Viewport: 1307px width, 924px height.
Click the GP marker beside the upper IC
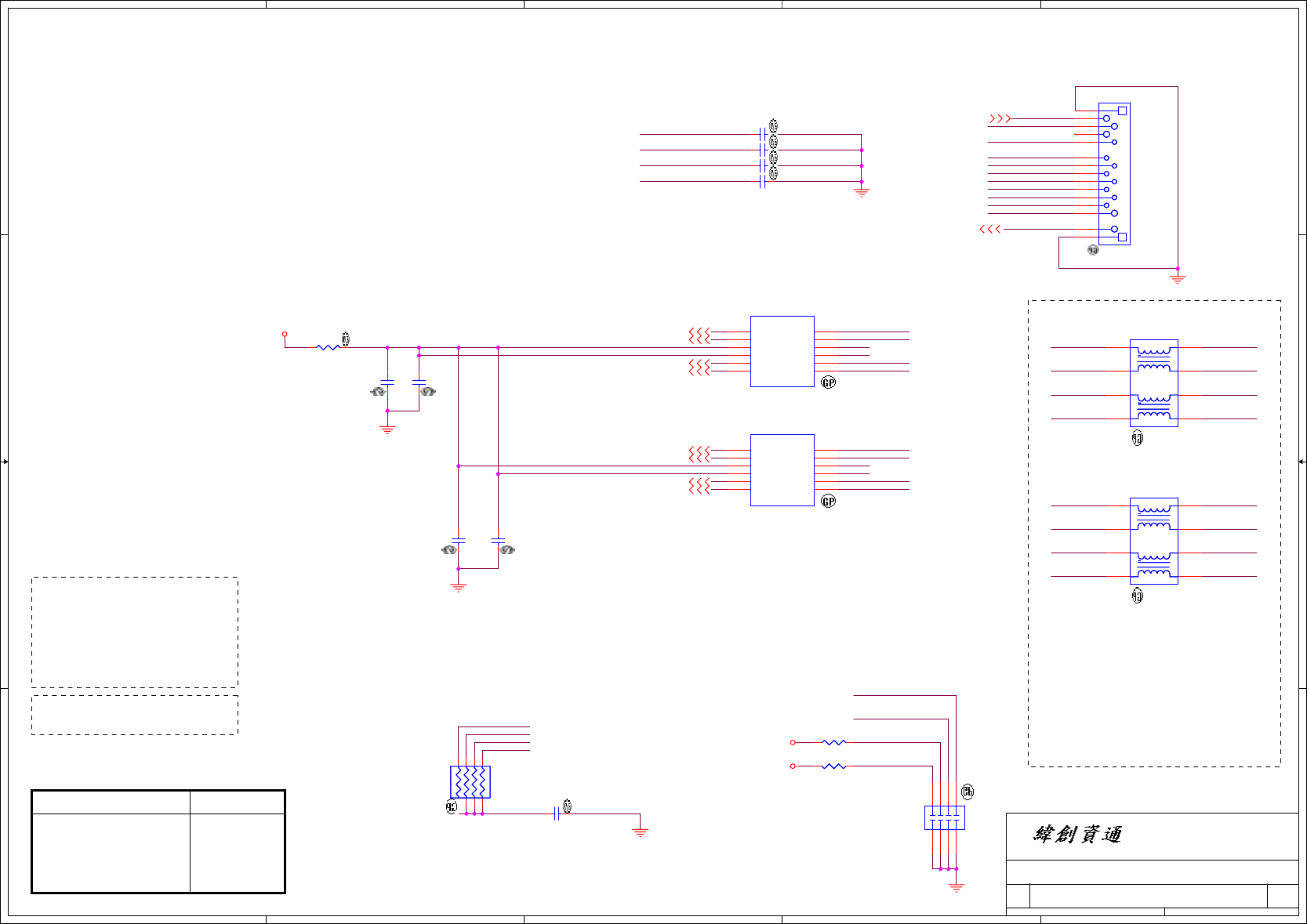pos(828,382)
